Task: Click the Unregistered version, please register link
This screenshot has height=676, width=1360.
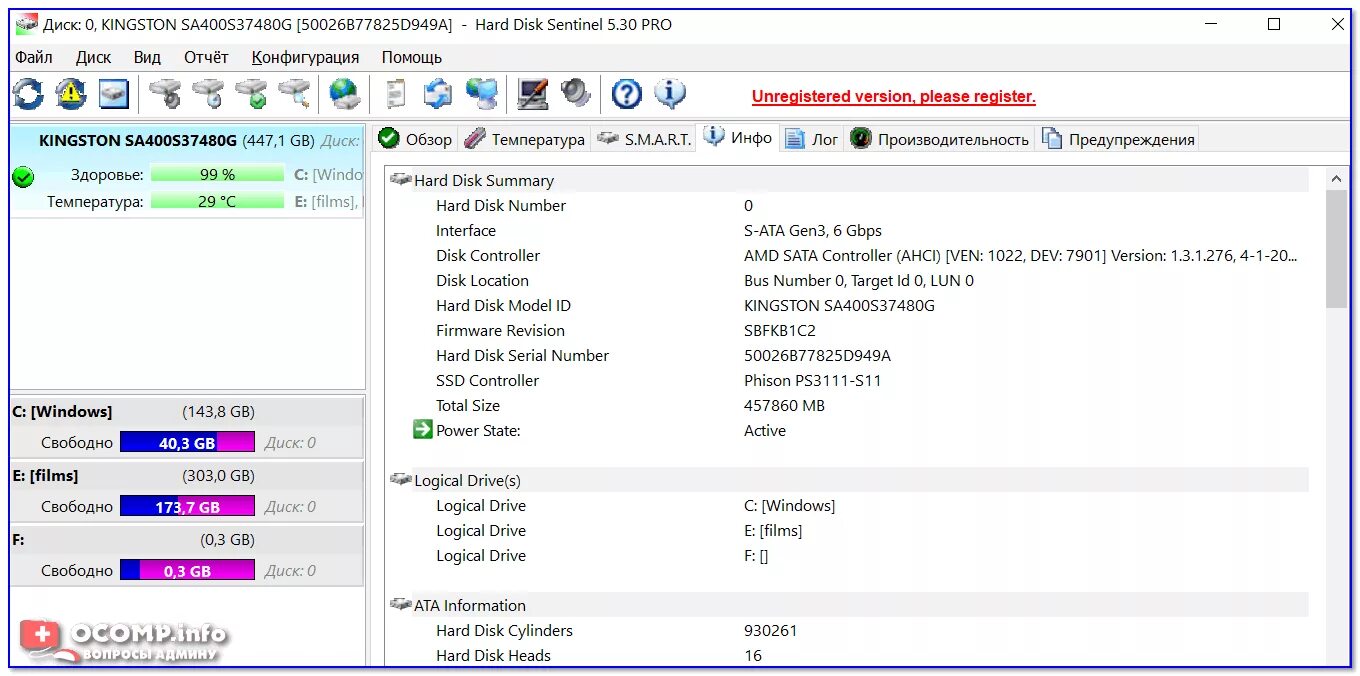Action: (894, 97)
